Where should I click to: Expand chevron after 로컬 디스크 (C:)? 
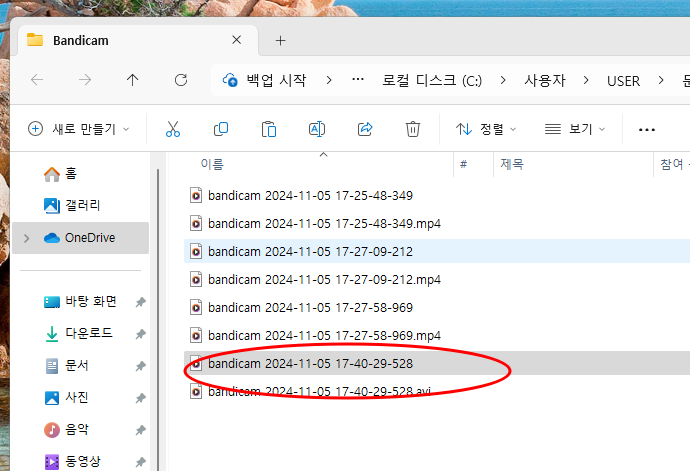(x=503, y=80)
